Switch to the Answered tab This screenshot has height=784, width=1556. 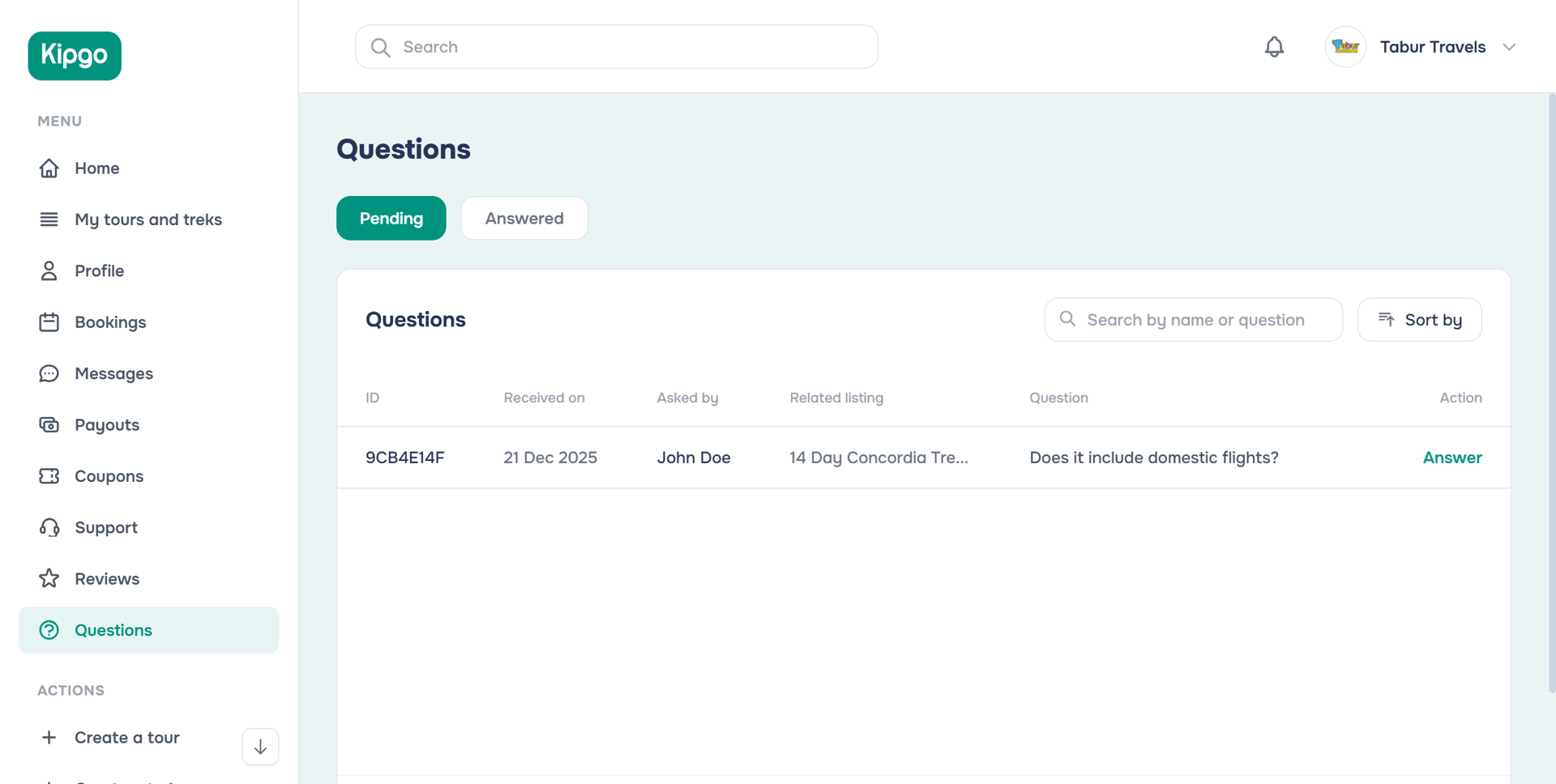pos(524,218)
